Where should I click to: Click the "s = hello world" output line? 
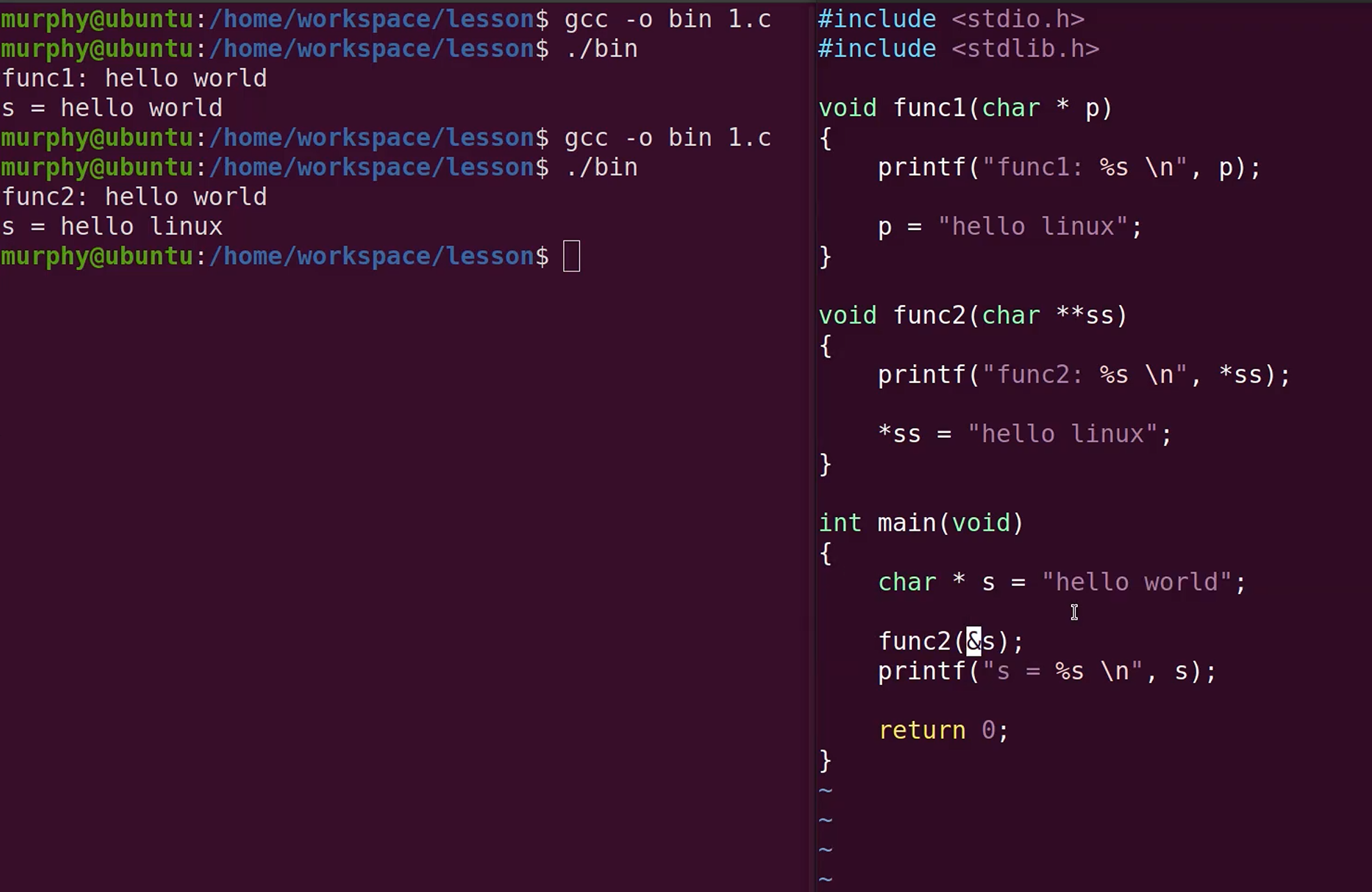click(x=112, y=108)
